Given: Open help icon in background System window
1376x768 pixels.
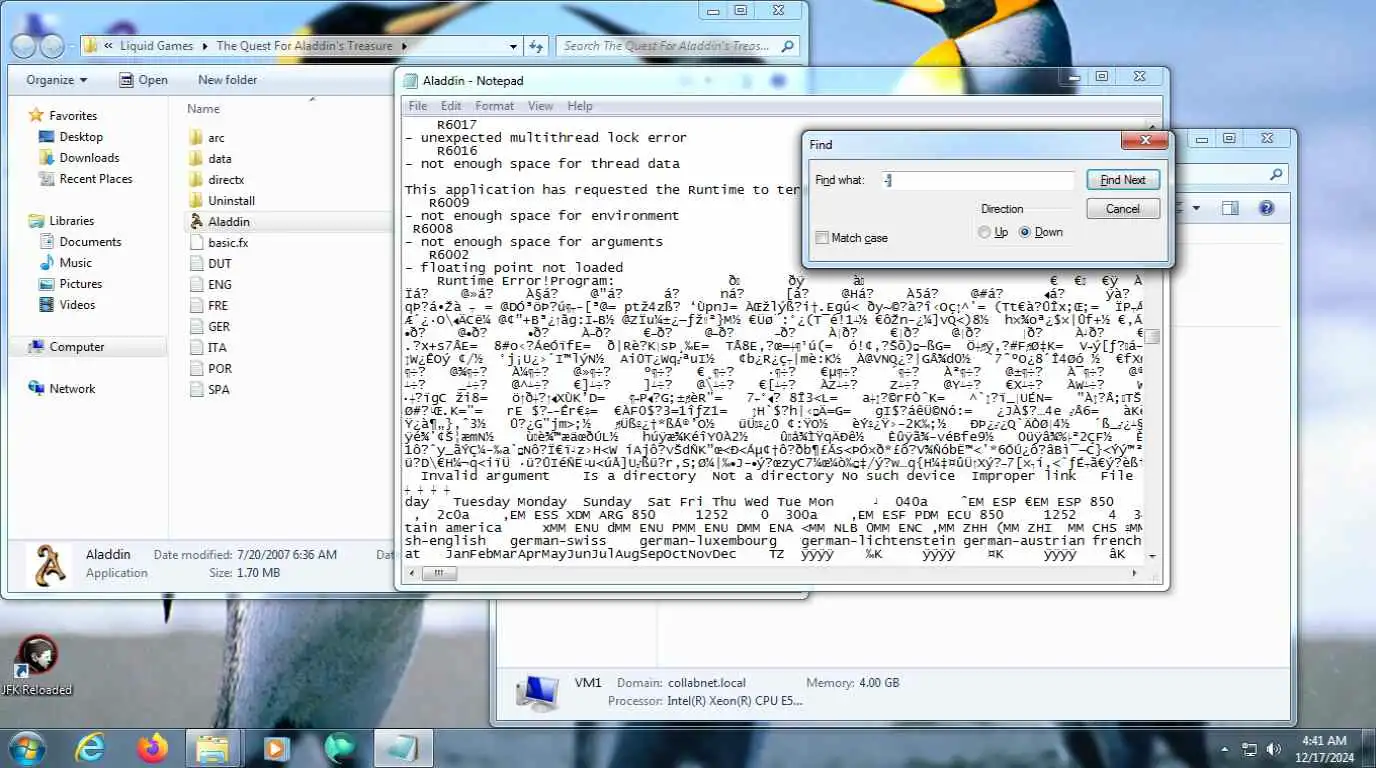Looking at the screenshot, I should click(x=1266, y=208).
